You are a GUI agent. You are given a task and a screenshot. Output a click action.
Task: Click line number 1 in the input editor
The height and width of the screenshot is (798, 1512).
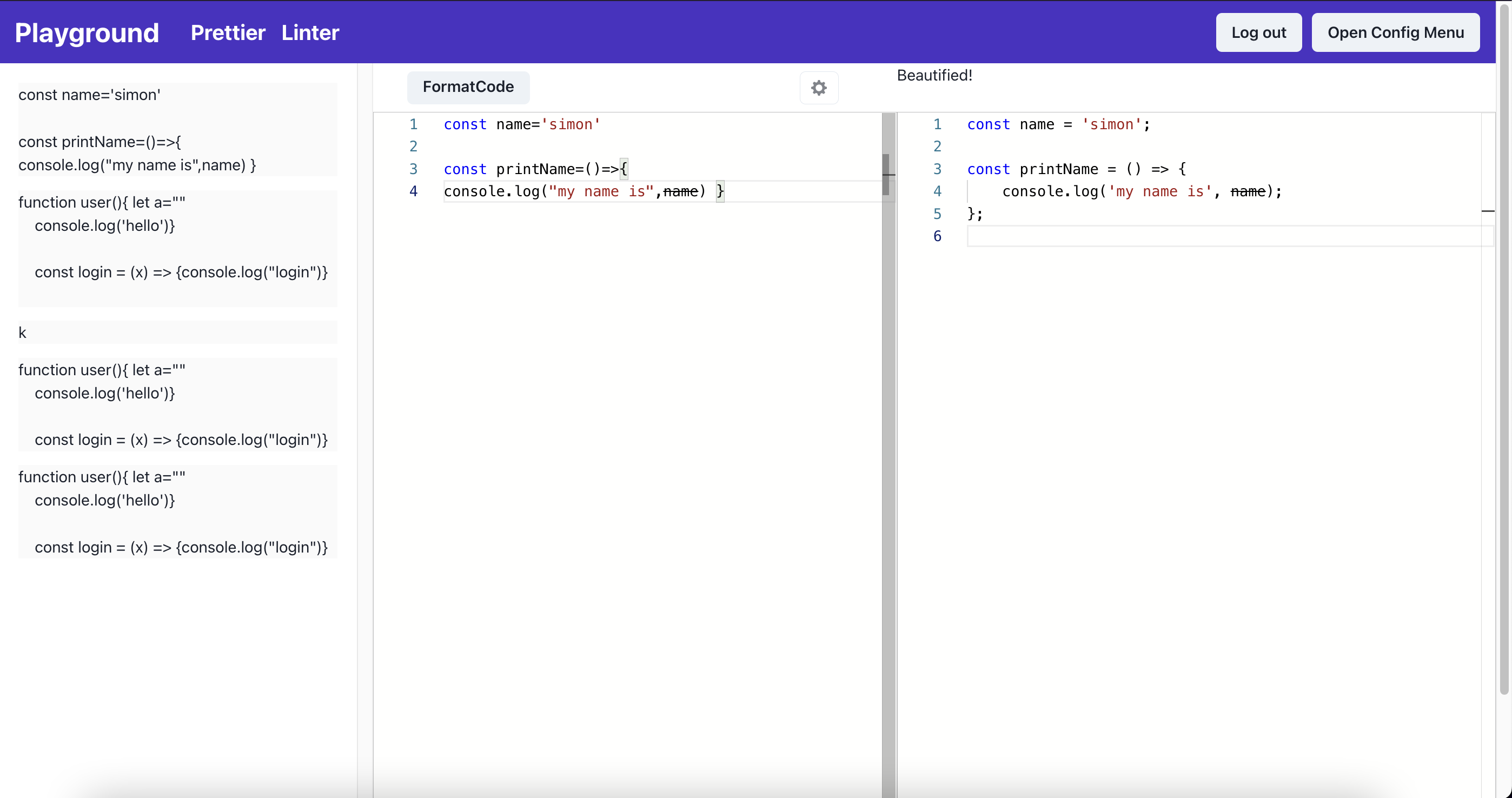coord(414,124)
